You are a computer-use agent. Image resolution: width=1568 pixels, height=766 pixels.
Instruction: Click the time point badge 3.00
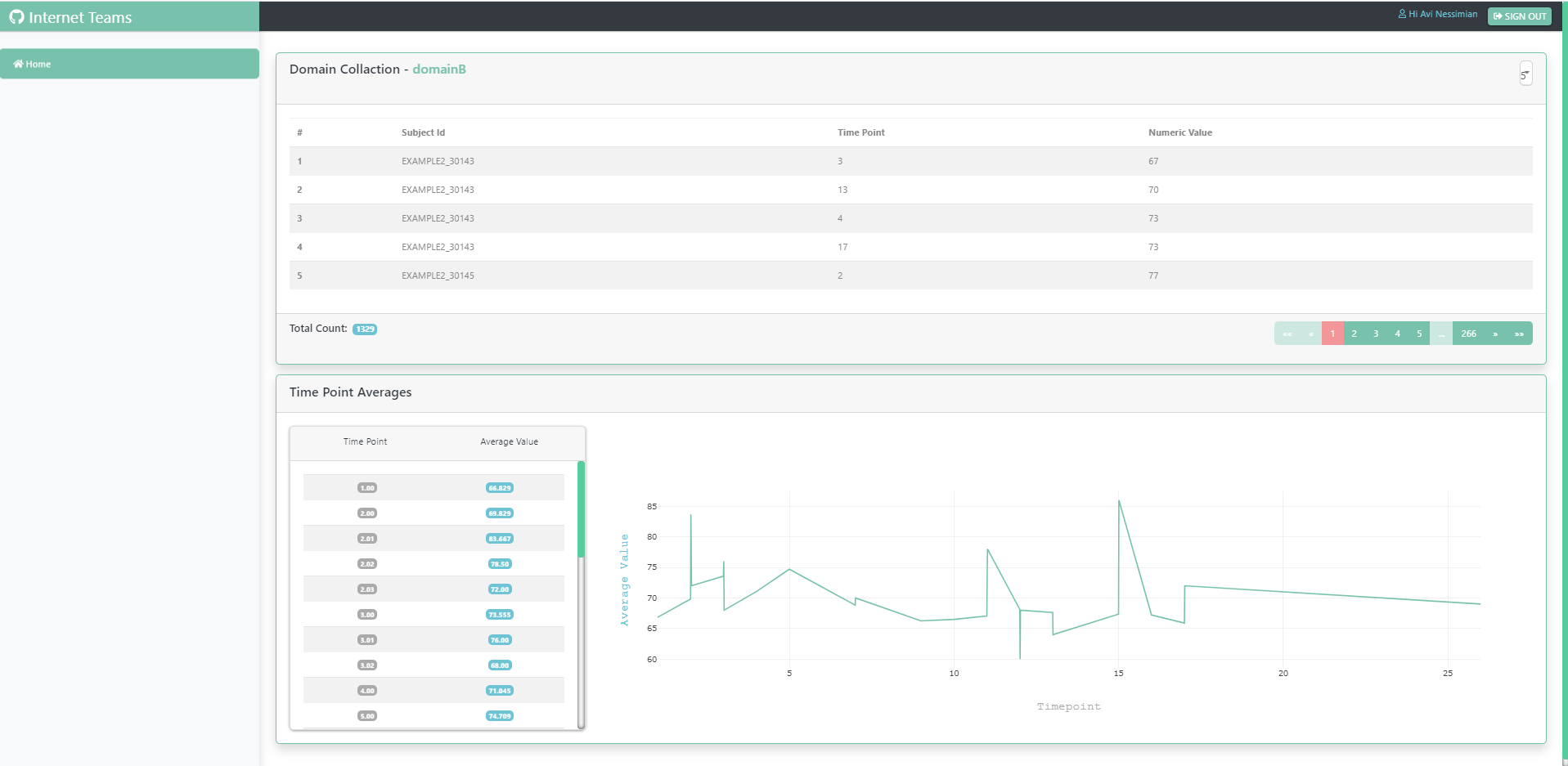pyautogui.click(x=367, y=615)
